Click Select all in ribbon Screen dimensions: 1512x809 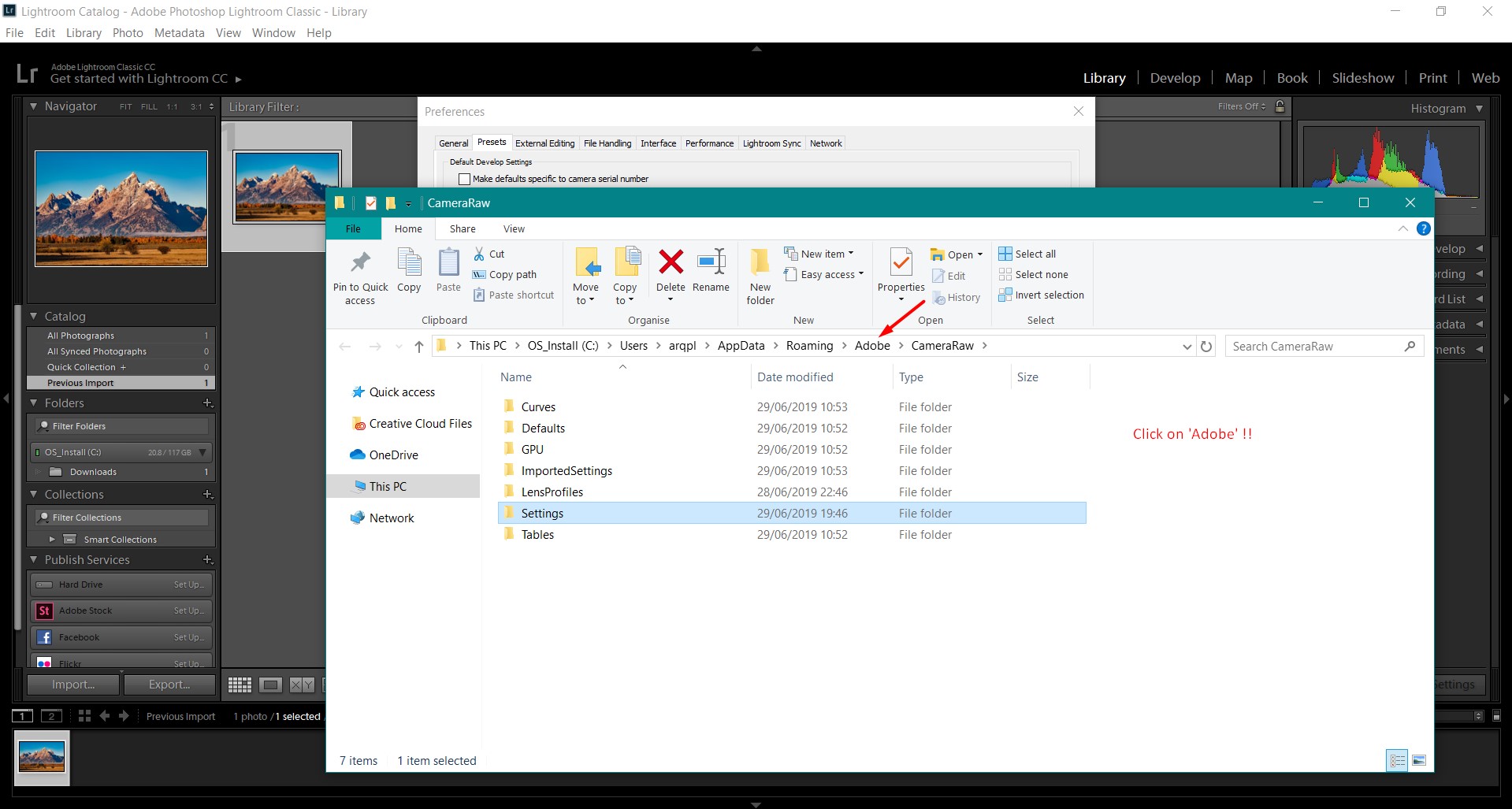[x=1027, y=254]
